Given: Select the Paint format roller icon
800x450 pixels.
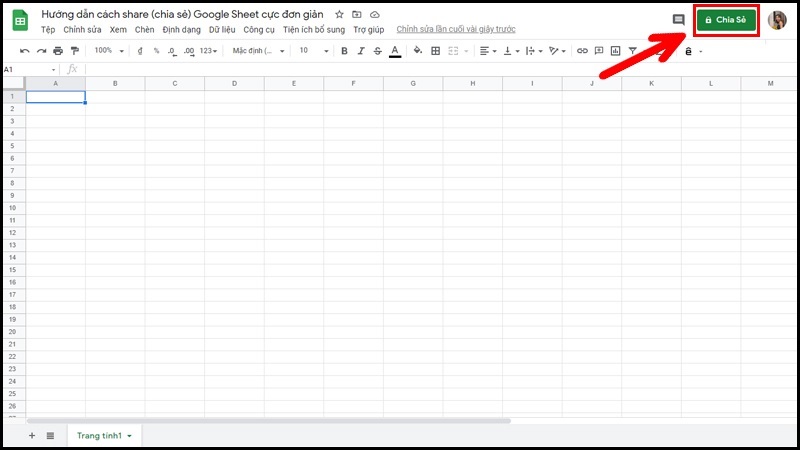Looking at the screenshot, I should point(74,51).
